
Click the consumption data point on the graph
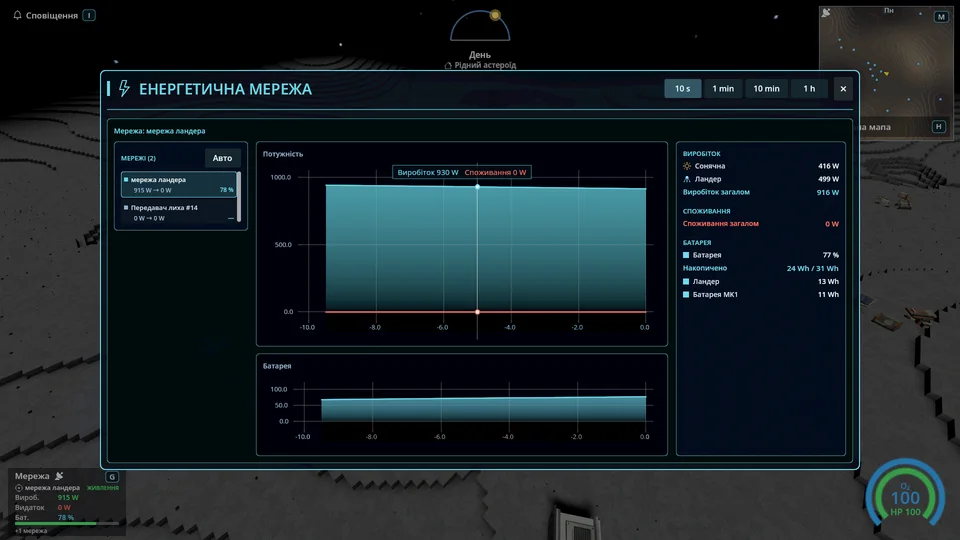pyautogui.click(x=478, y=312)
